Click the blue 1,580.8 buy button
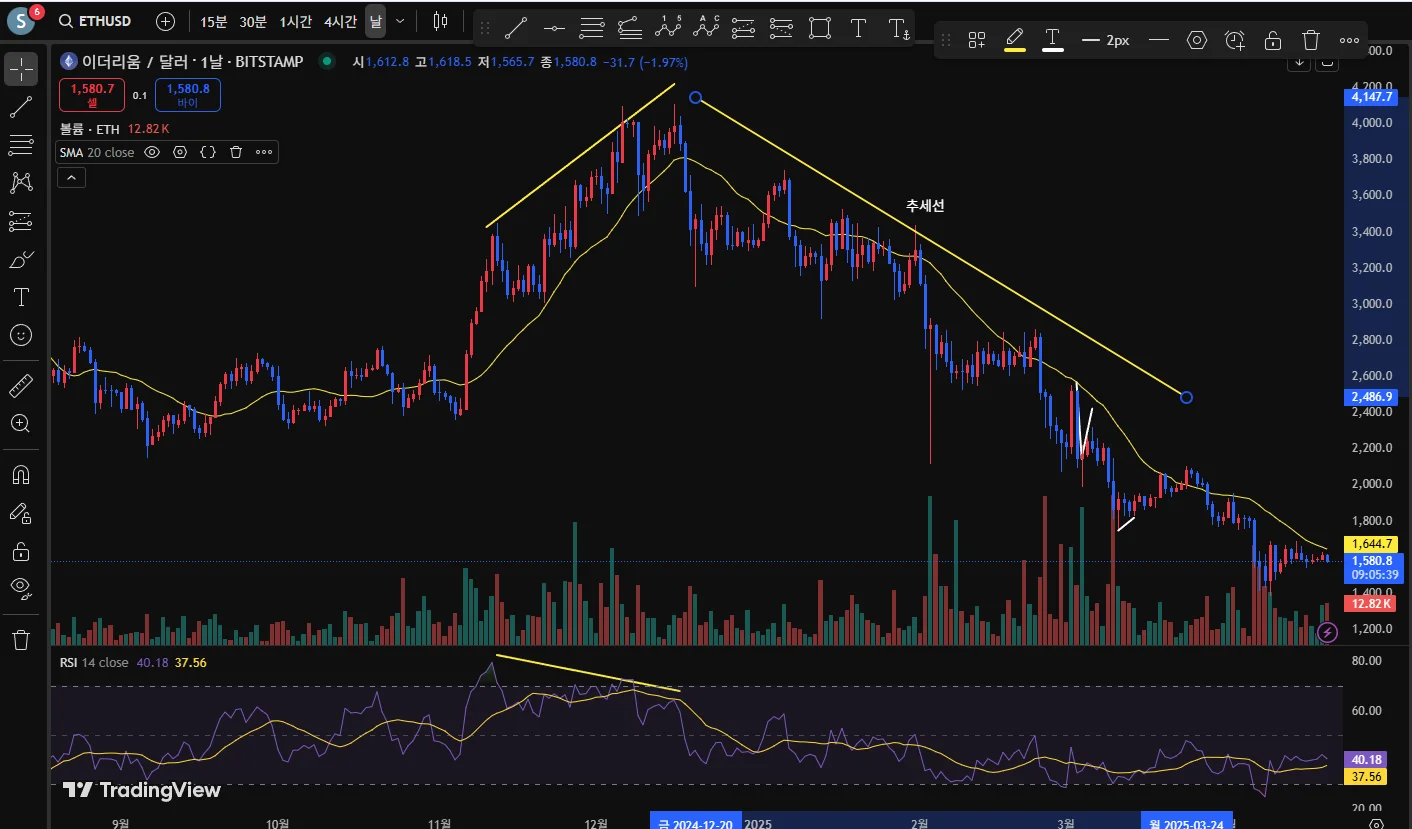 point(188,95)
